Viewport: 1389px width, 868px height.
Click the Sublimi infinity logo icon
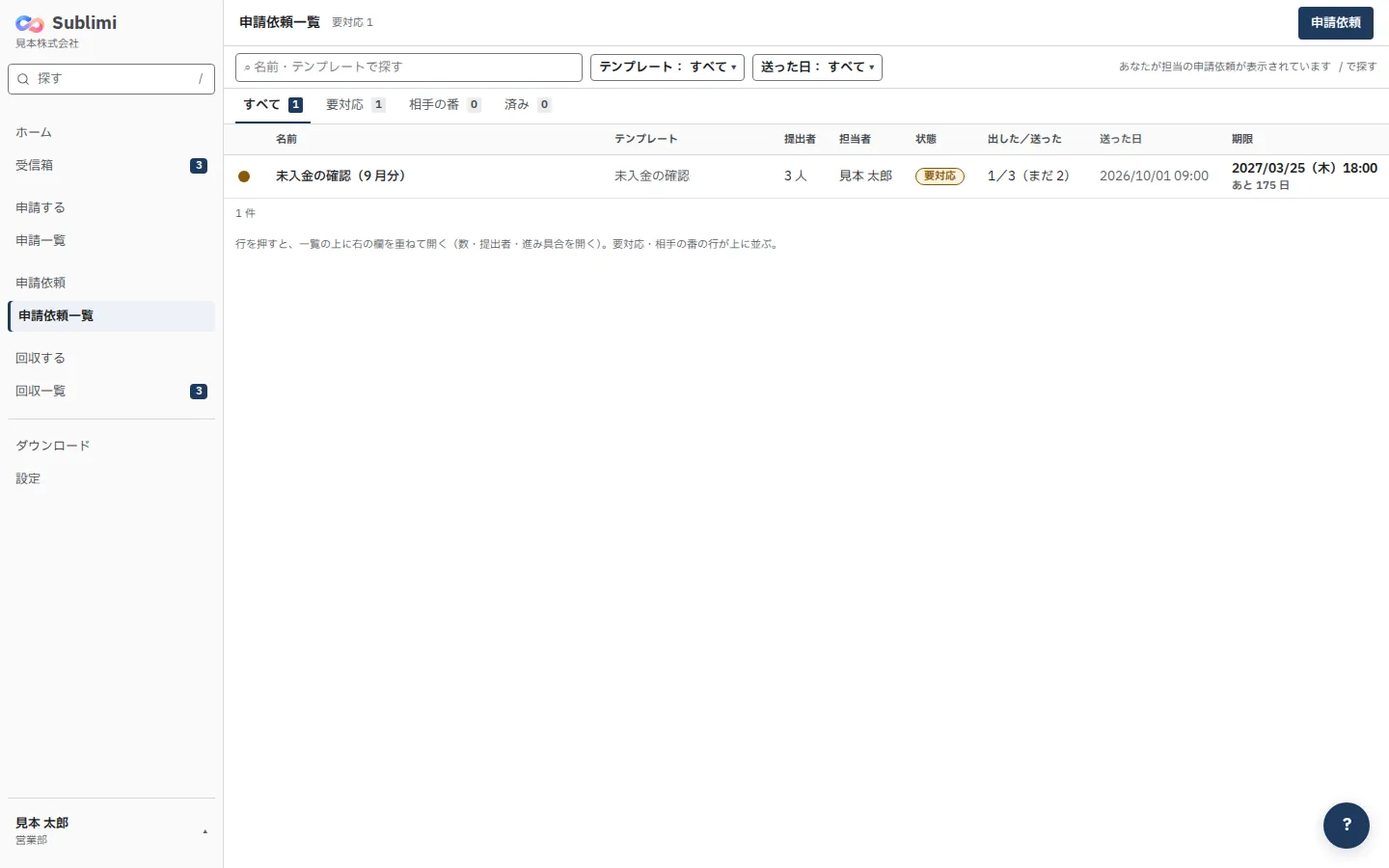(30, 23)
